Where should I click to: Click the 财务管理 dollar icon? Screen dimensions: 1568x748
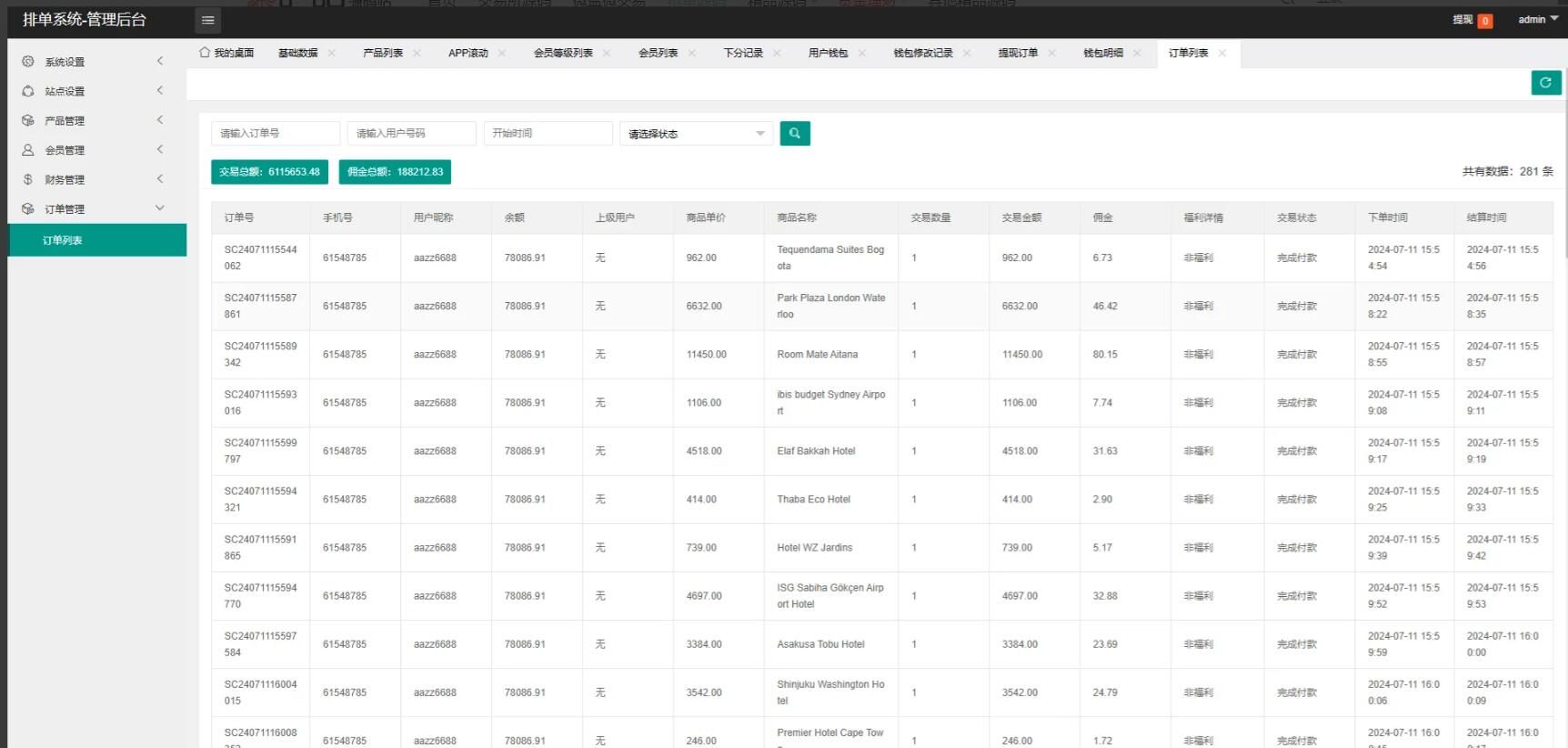tap(28, 179)
